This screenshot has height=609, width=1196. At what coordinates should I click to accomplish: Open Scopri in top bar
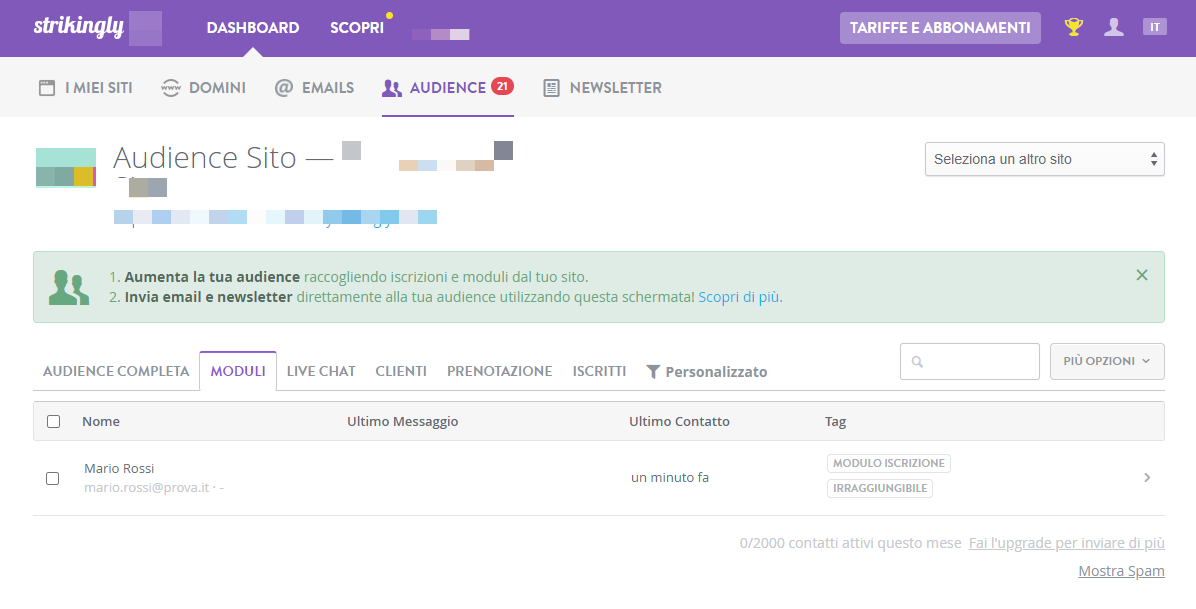tap(357, 27)
